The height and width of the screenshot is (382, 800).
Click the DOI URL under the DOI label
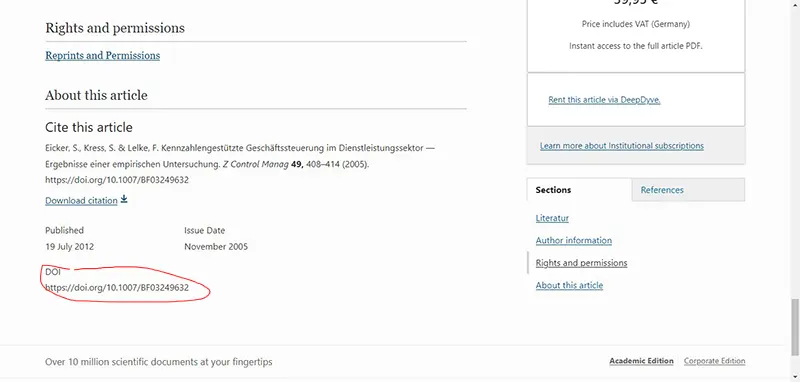(117, 288)
